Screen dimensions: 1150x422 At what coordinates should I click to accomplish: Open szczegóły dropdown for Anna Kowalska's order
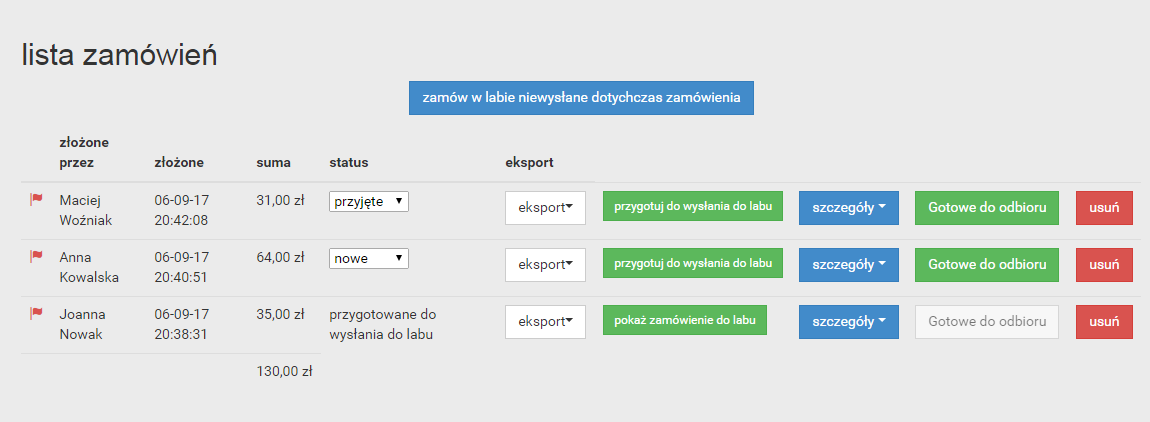click(849, 265)
